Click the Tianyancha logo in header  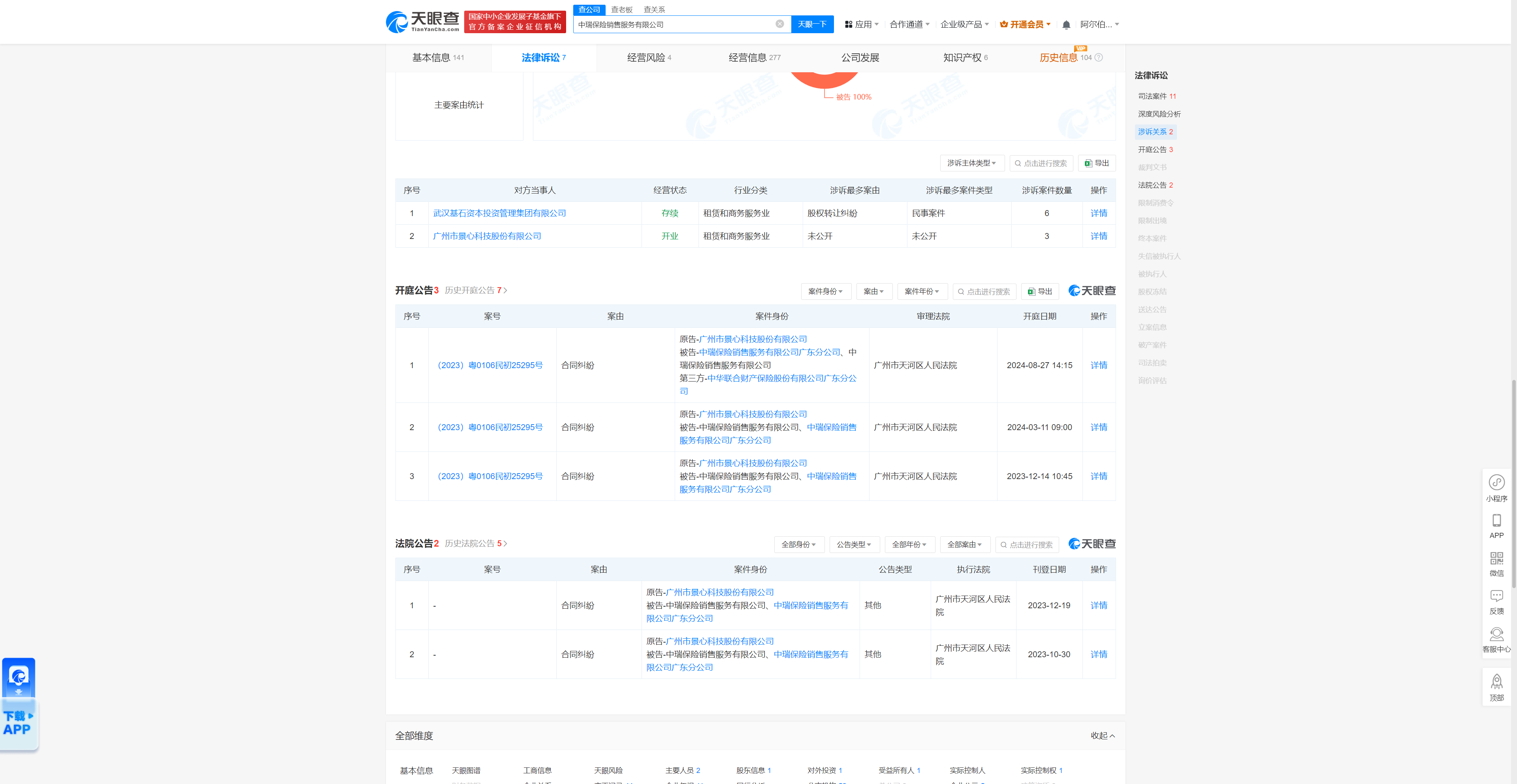(x=422, y=22)
